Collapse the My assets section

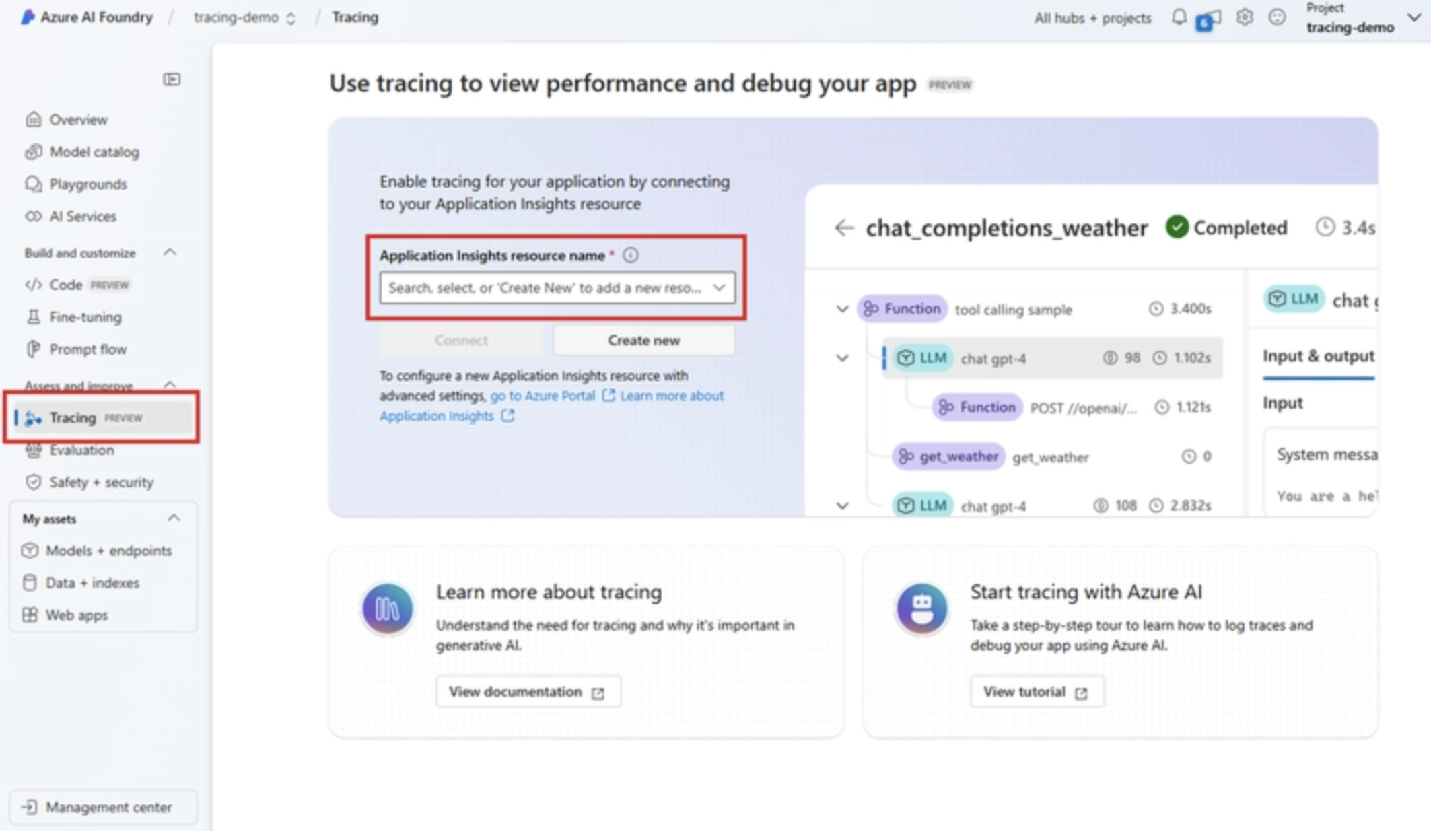174,518
